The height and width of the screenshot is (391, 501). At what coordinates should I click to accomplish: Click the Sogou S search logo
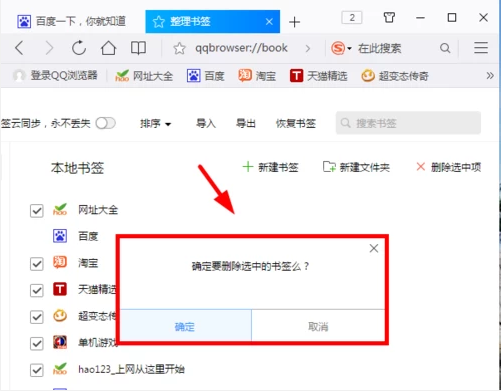pos(338,48)
